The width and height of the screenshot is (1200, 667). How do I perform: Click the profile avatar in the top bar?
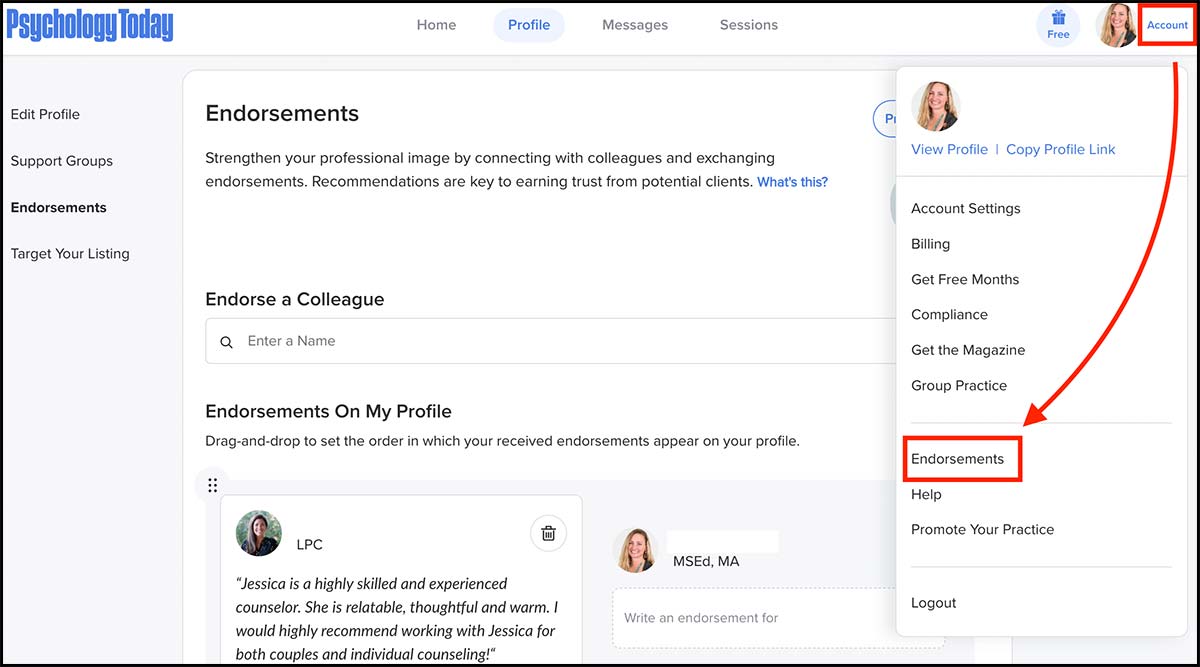click(1117, 26)
